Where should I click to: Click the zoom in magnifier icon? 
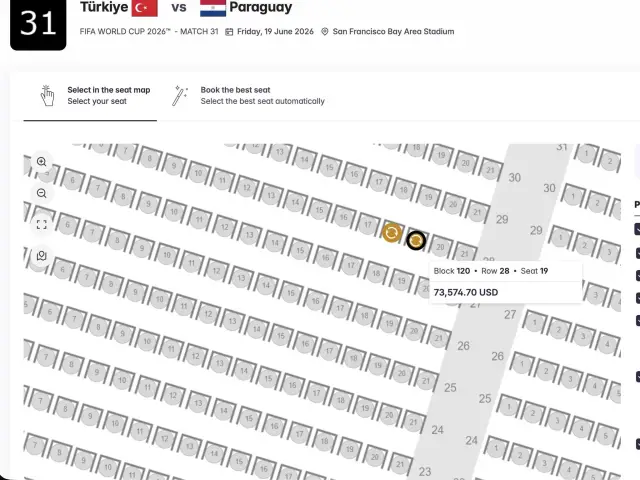coord(42,162)
